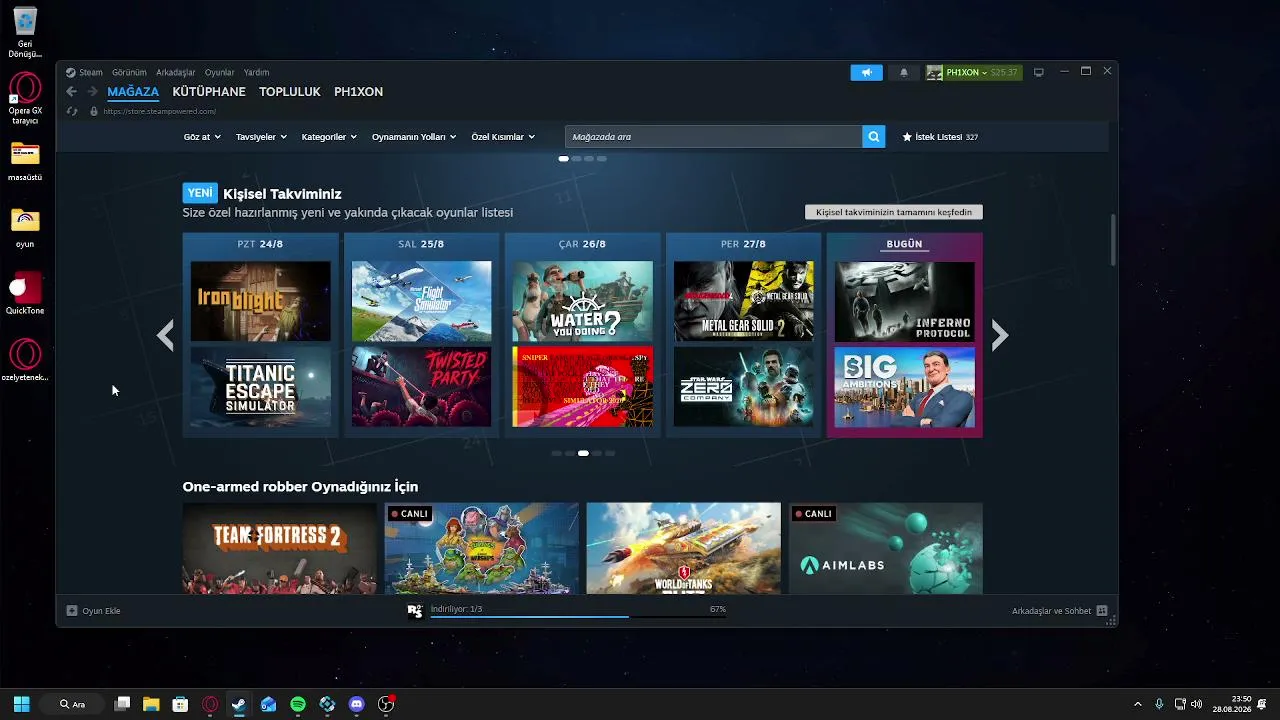Open the notifications bell

click(x=904, y=72)
